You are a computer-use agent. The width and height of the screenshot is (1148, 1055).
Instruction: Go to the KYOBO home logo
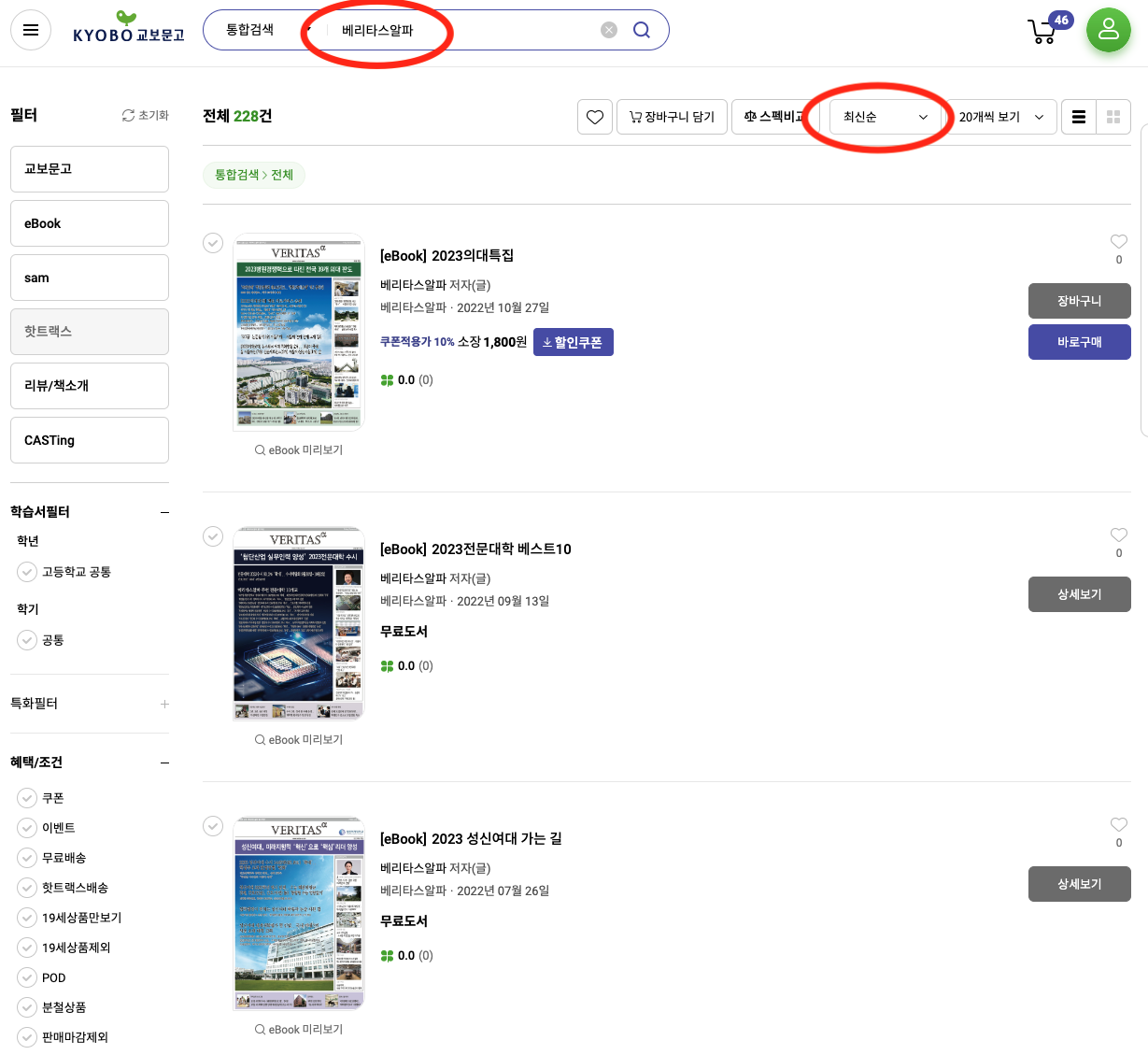(x=128, y=28)
